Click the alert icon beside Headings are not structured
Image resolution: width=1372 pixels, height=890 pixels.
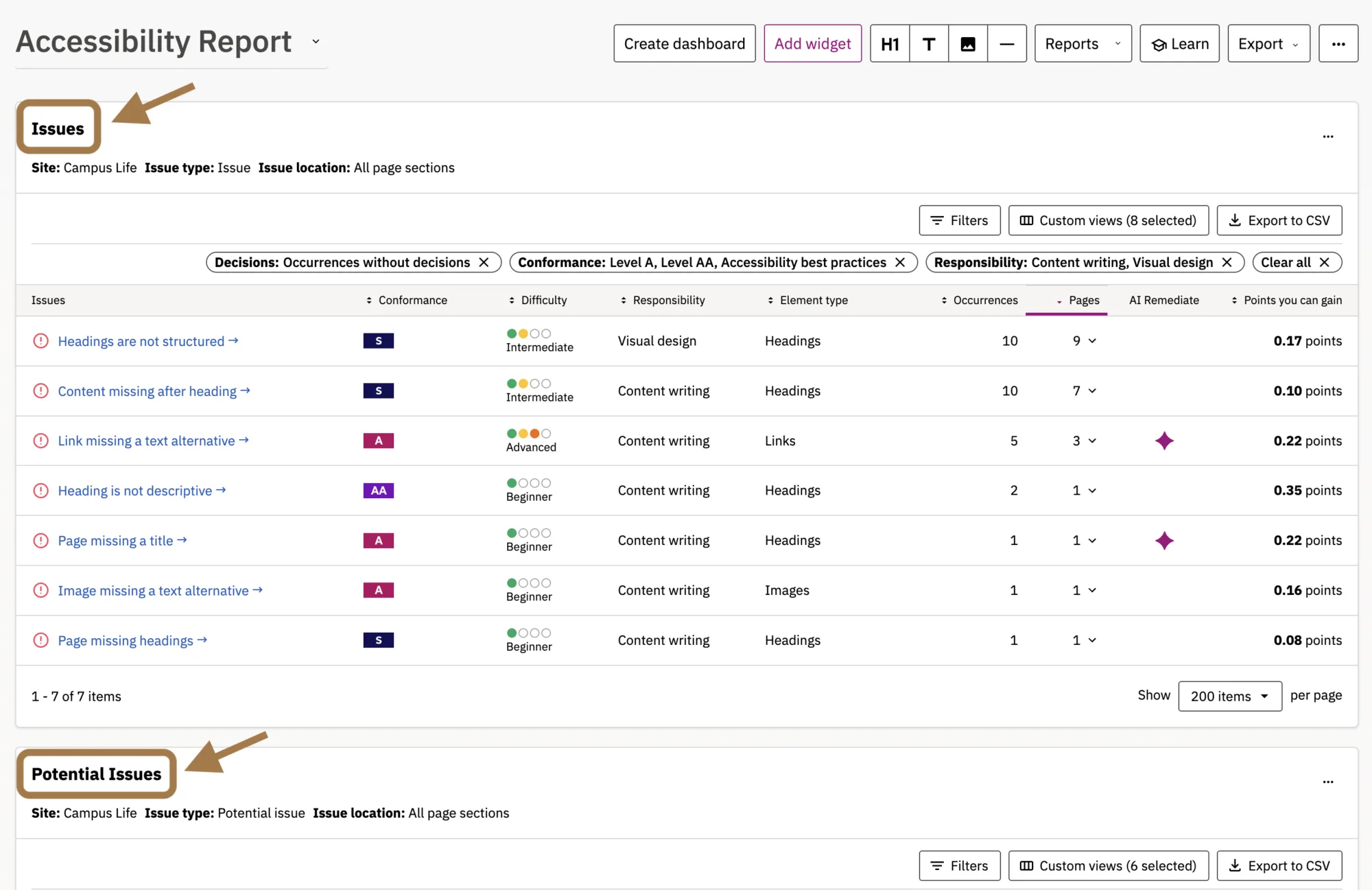(41, 341)
